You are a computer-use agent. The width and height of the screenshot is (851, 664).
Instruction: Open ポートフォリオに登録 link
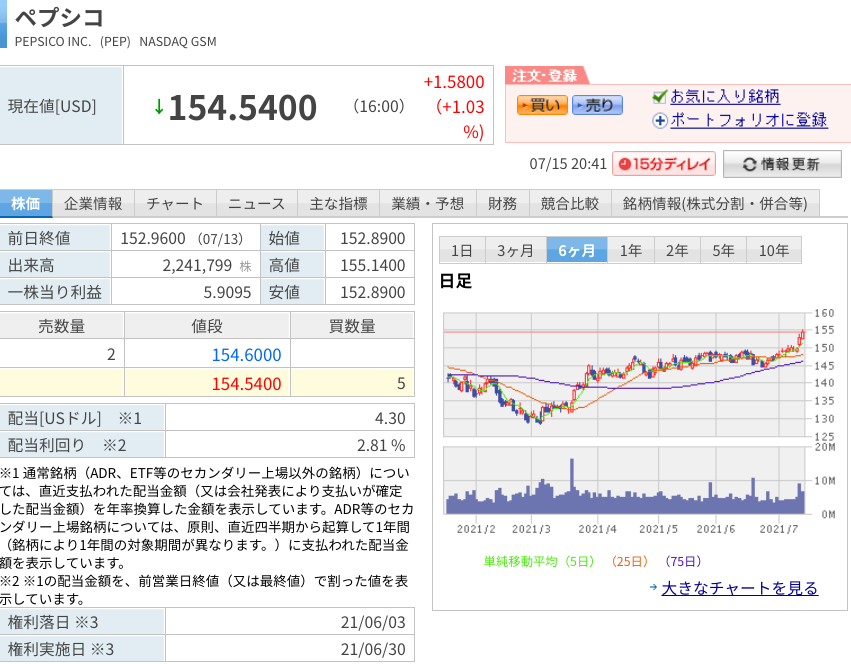tap(748, 120)
